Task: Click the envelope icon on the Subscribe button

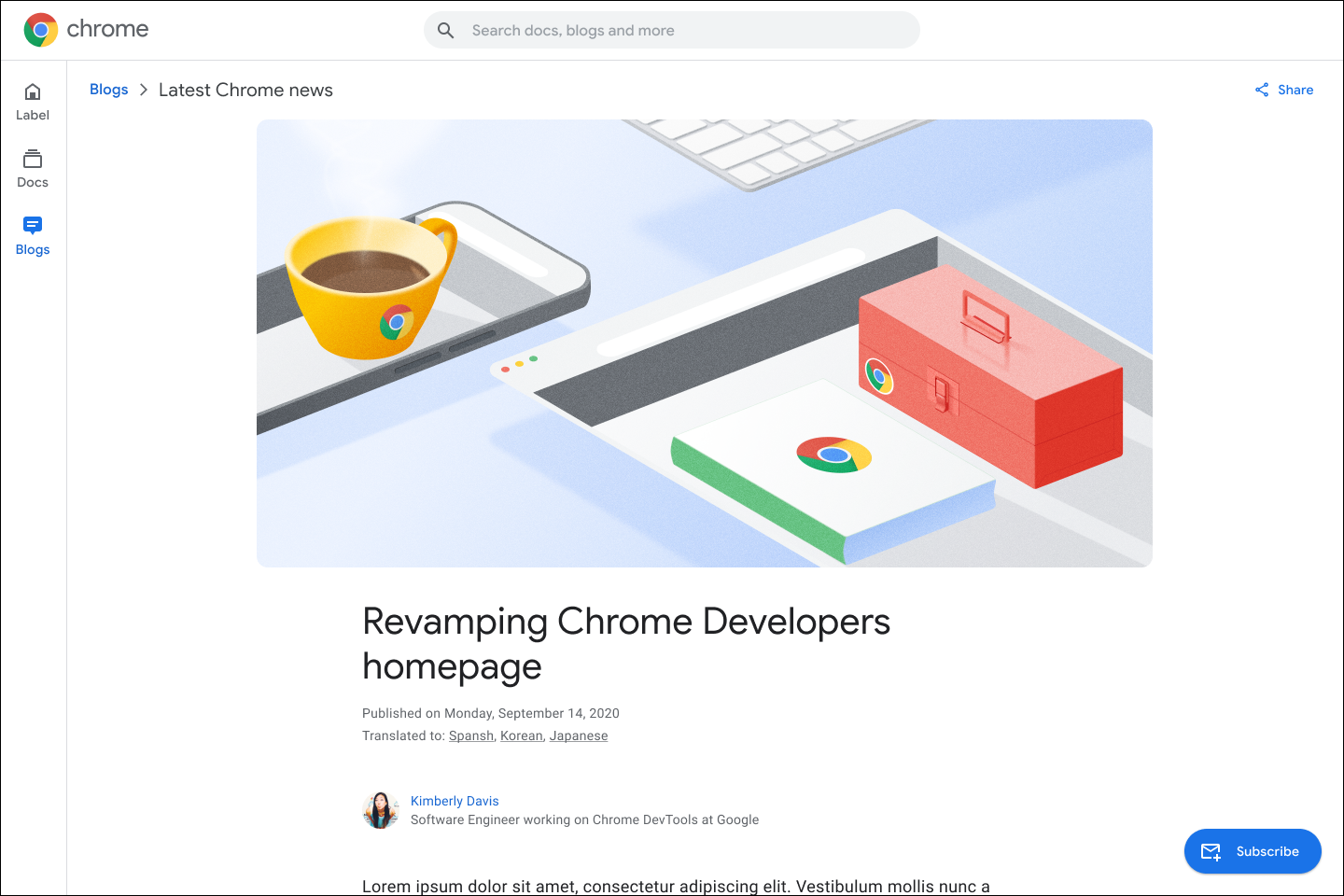Action: [1211, 851]
